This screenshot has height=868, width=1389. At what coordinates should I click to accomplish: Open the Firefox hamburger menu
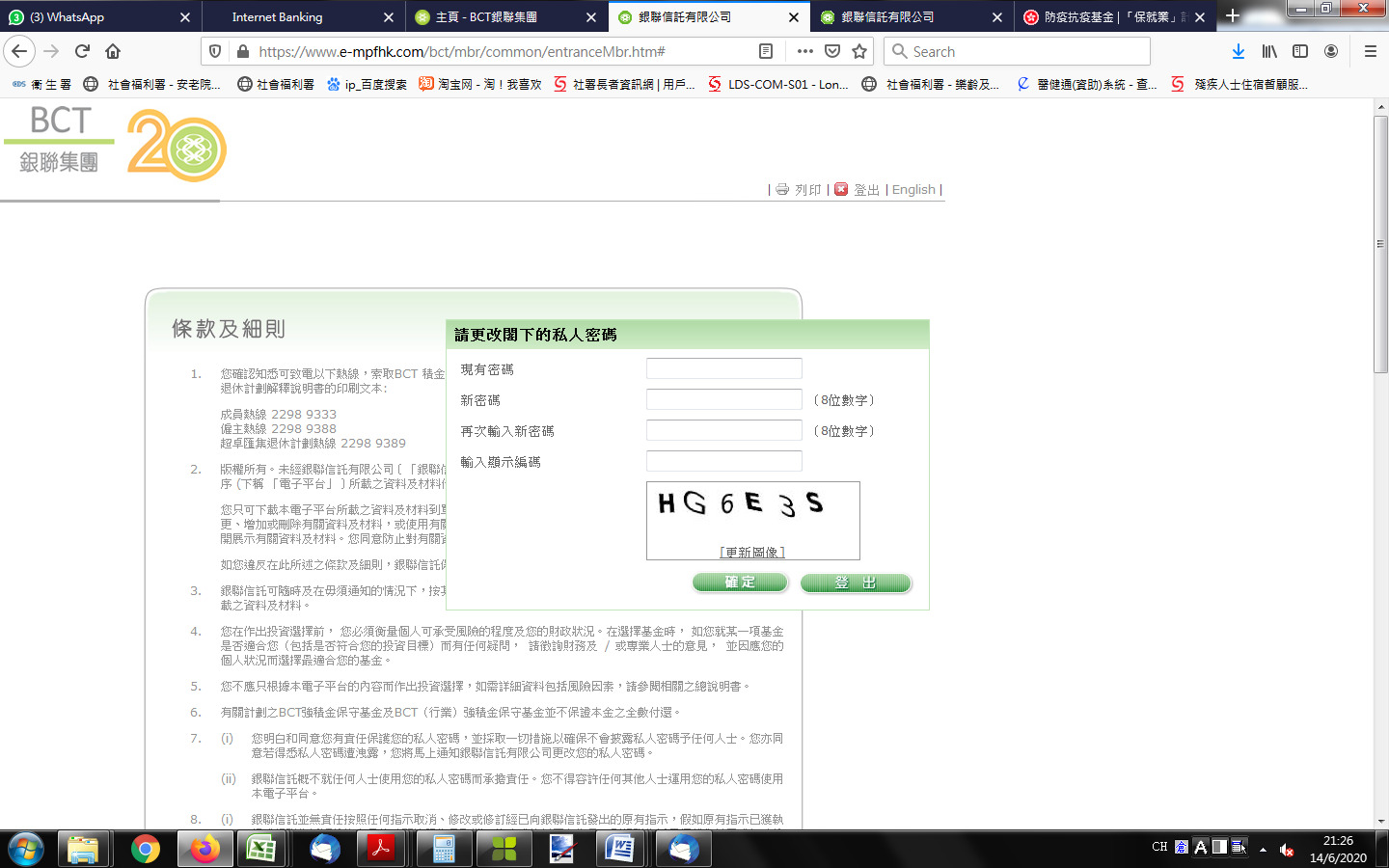click(1370, 51)
